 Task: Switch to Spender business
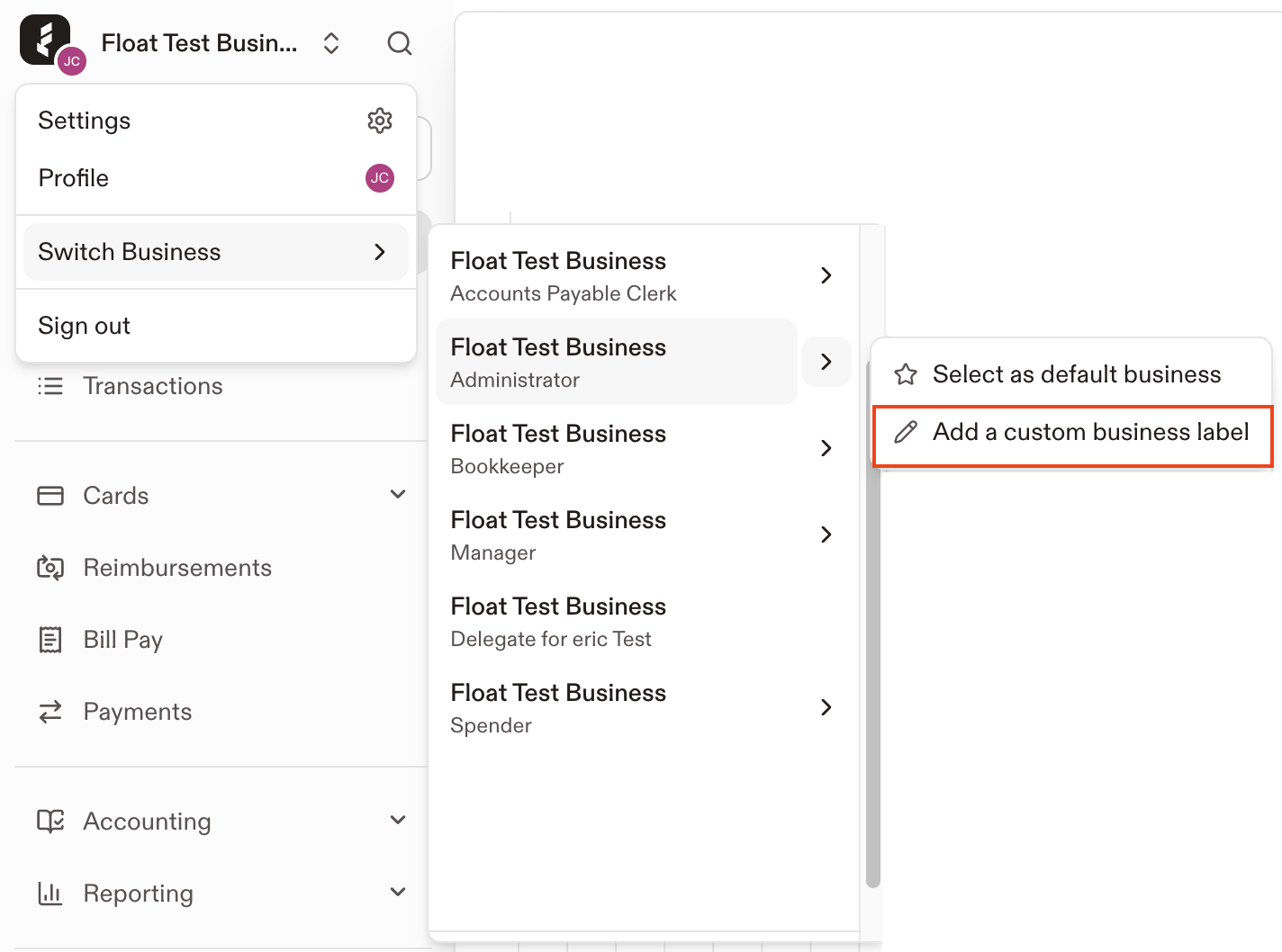pos(617,707)
